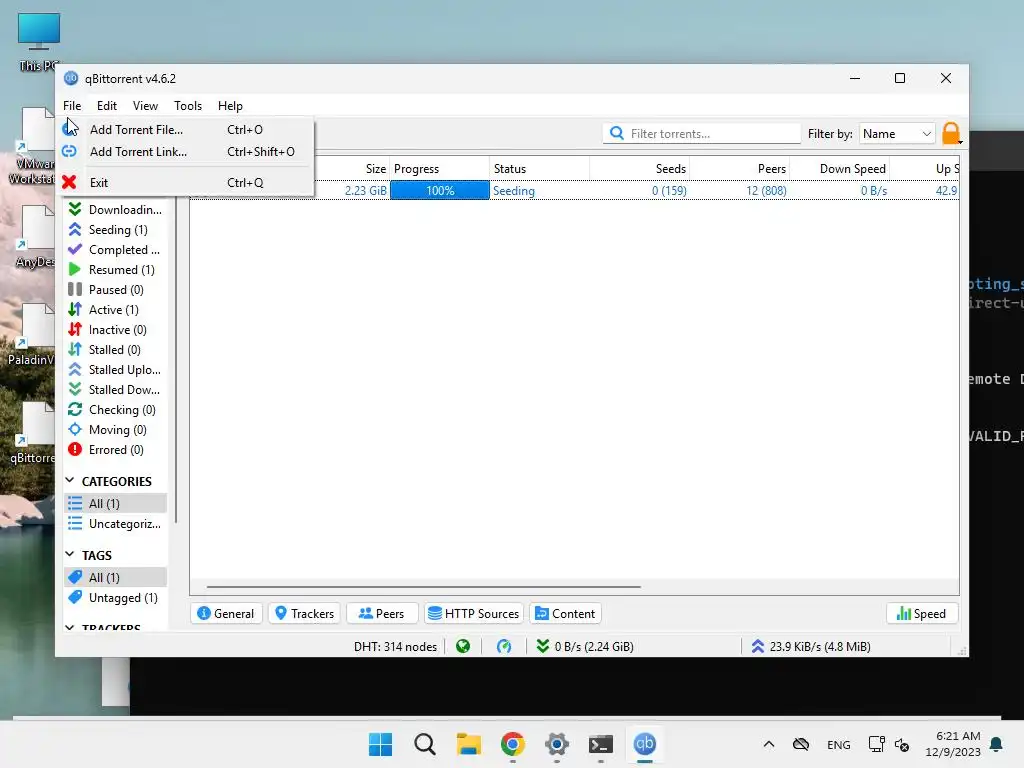Click the orange lock UI icon
Image resolution: width=1024 pixels, height=768 pixels.
click(952, 133)
